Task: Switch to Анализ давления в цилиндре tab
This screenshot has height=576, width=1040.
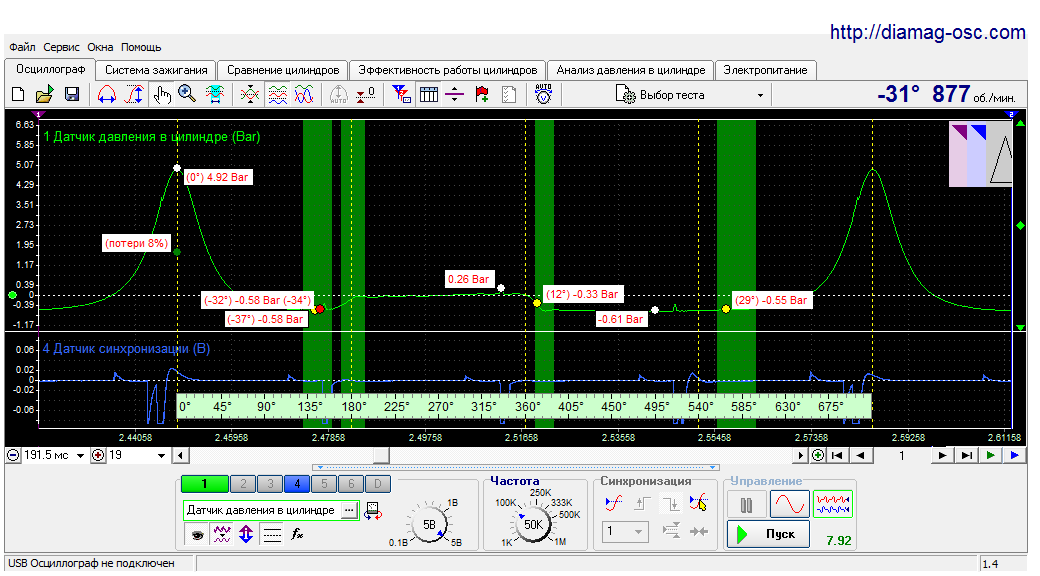Action: point(631,70)
